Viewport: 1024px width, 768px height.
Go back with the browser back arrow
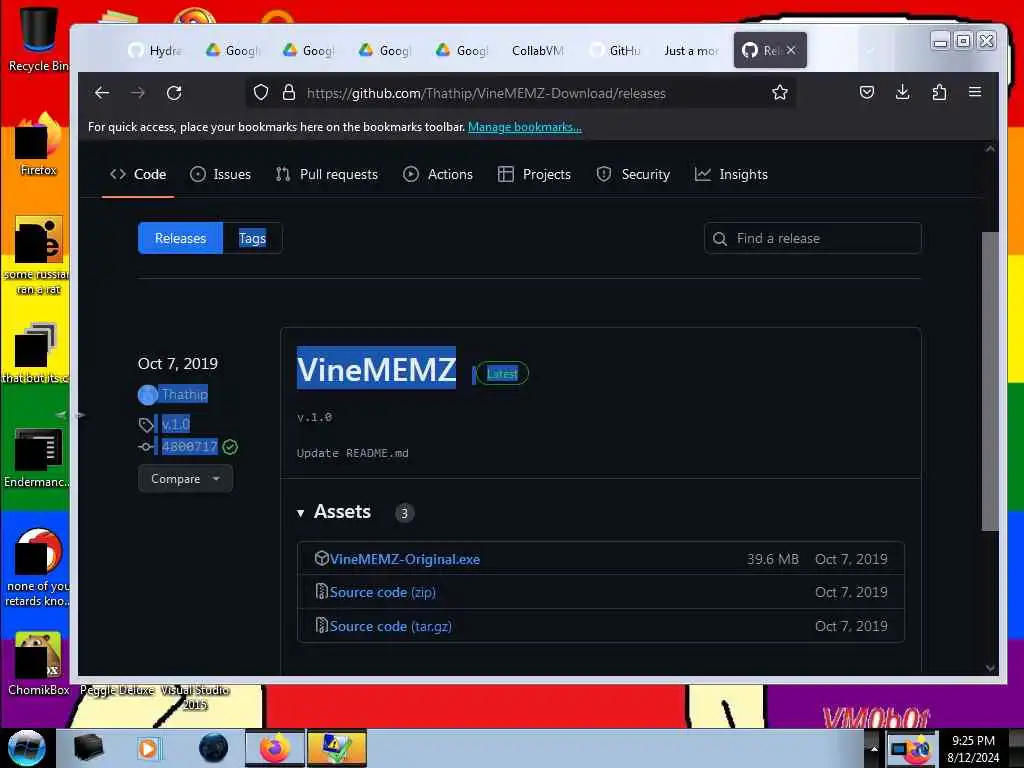pyautogui.click(x=102, y=93)
